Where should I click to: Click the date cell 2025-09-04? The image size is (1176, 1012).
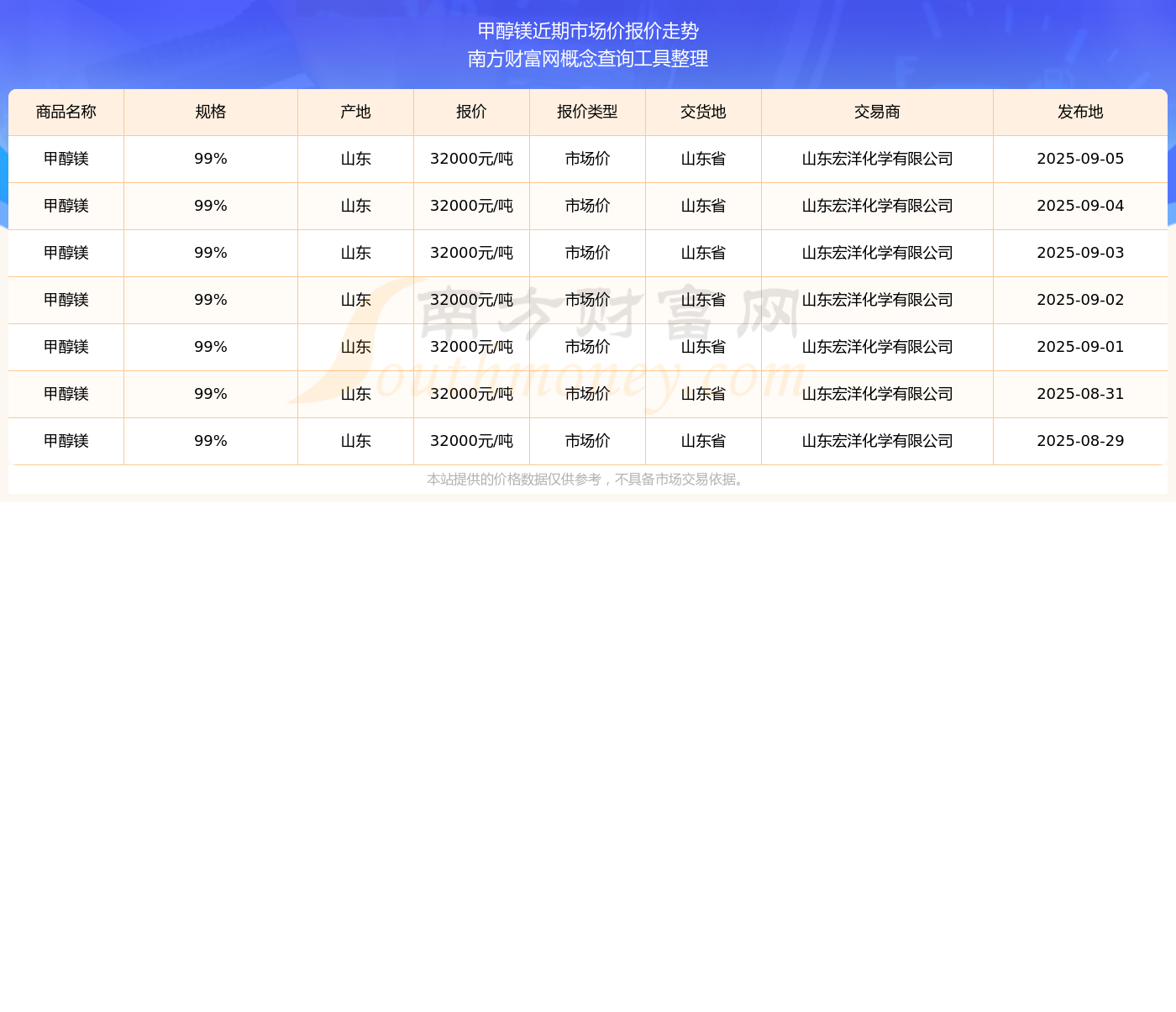(x=1080, y=207)
